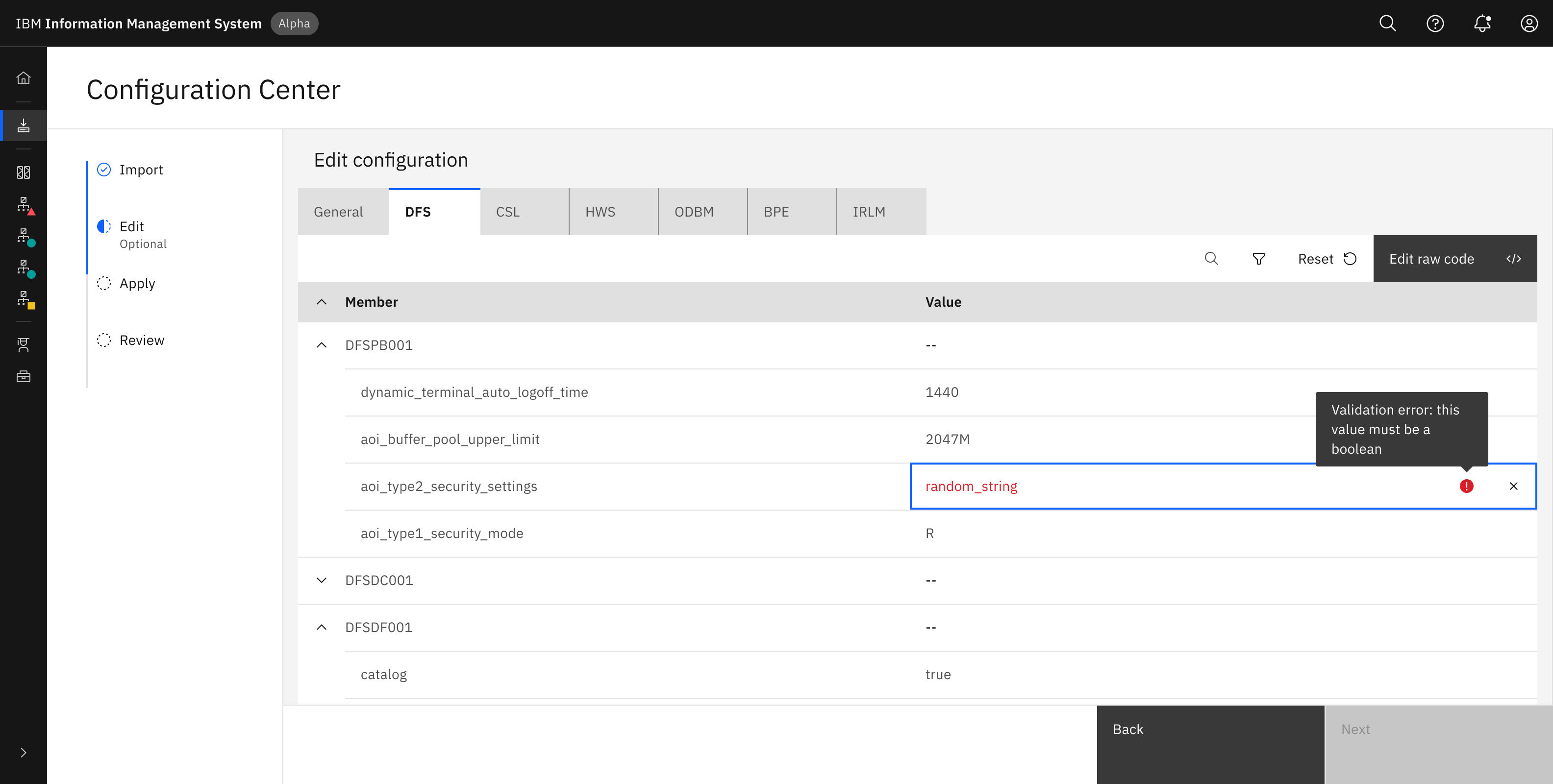Expand the side navigation chevron
The width and height of the screenshot is (1553, 784).
pyautogui.click(x=24, y=753)
